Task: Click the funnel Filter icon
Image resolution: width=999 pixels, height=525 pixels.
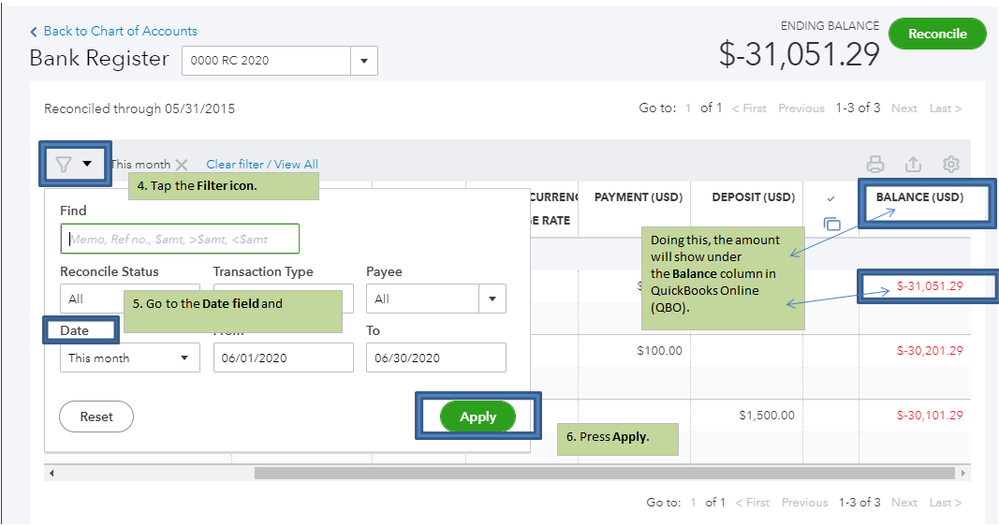Action: tap(64, 164)
